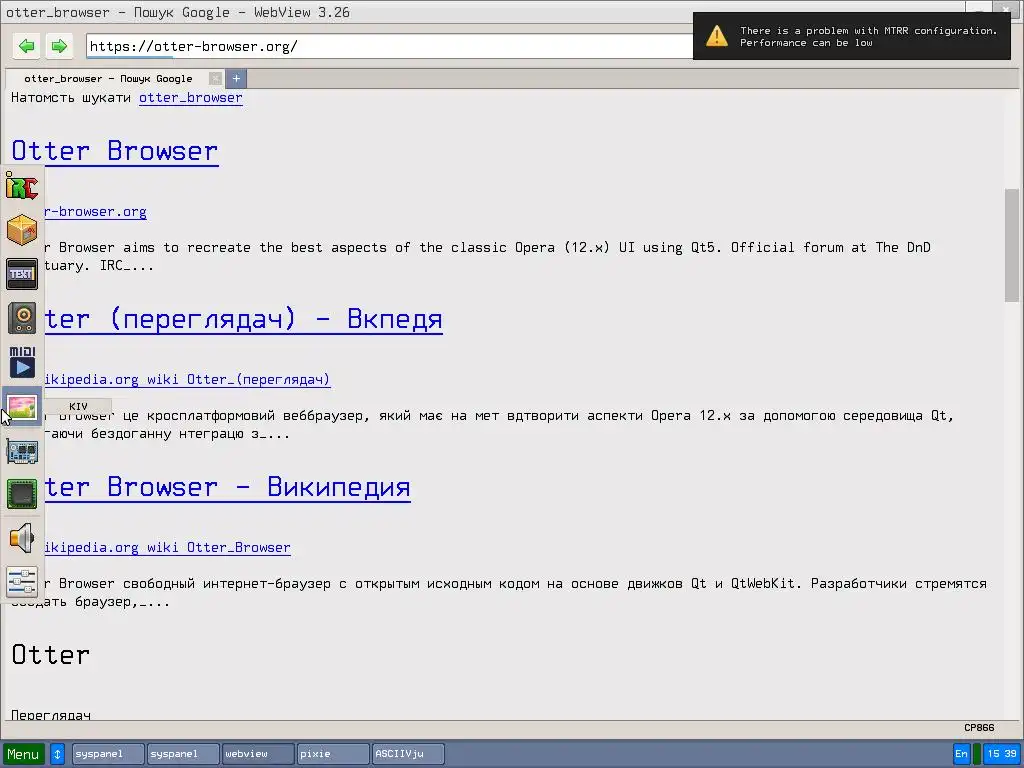Change the En keyboard layout indicator
Viewport: 1024px width, 768px height.
961,754
